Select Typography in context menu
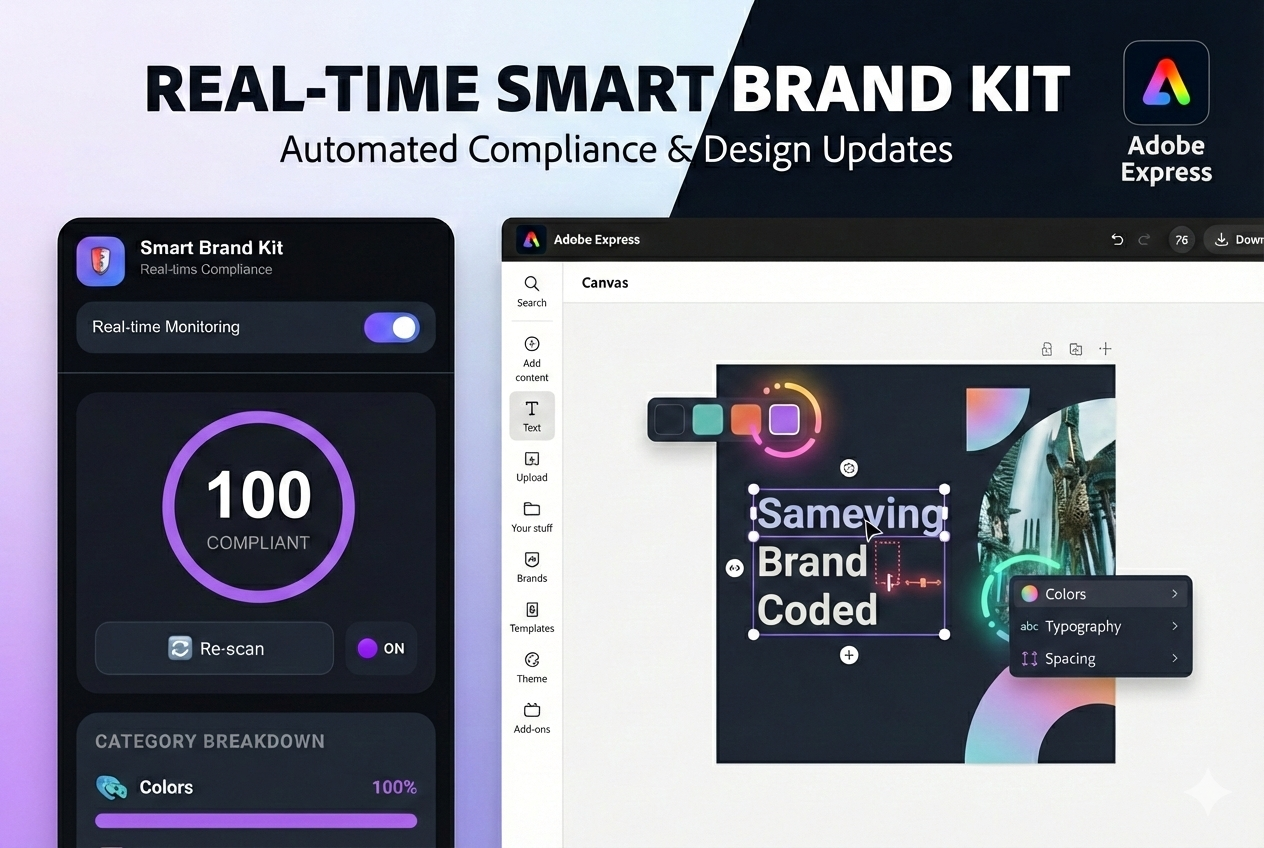 1101,626
